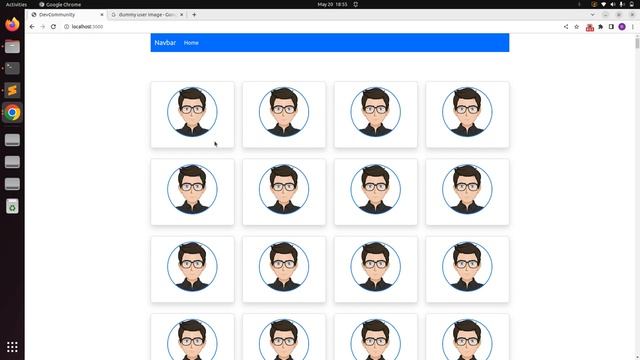Open the red extension icon in toolbar
Image resolution: width=640 pixels, height=360 pixels.
click(x=590, y=27)
